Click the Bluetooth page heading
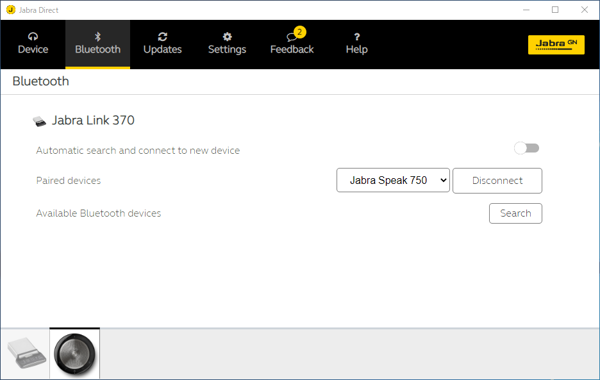This screenshot has width=600, height=380. (x=41, y=81)
